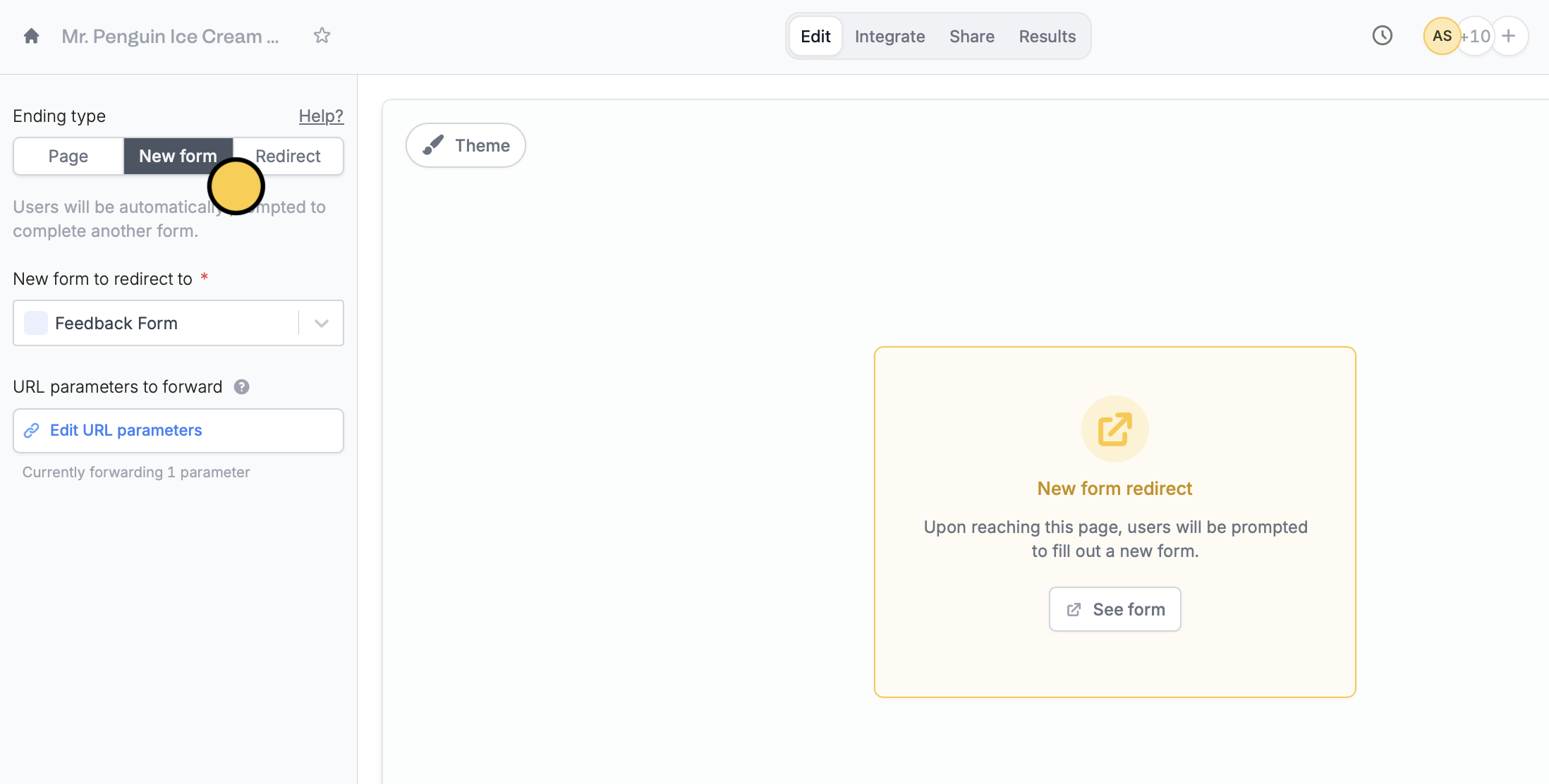Click the See form button
The image size is (1549, 784).
coord(1114,609)
